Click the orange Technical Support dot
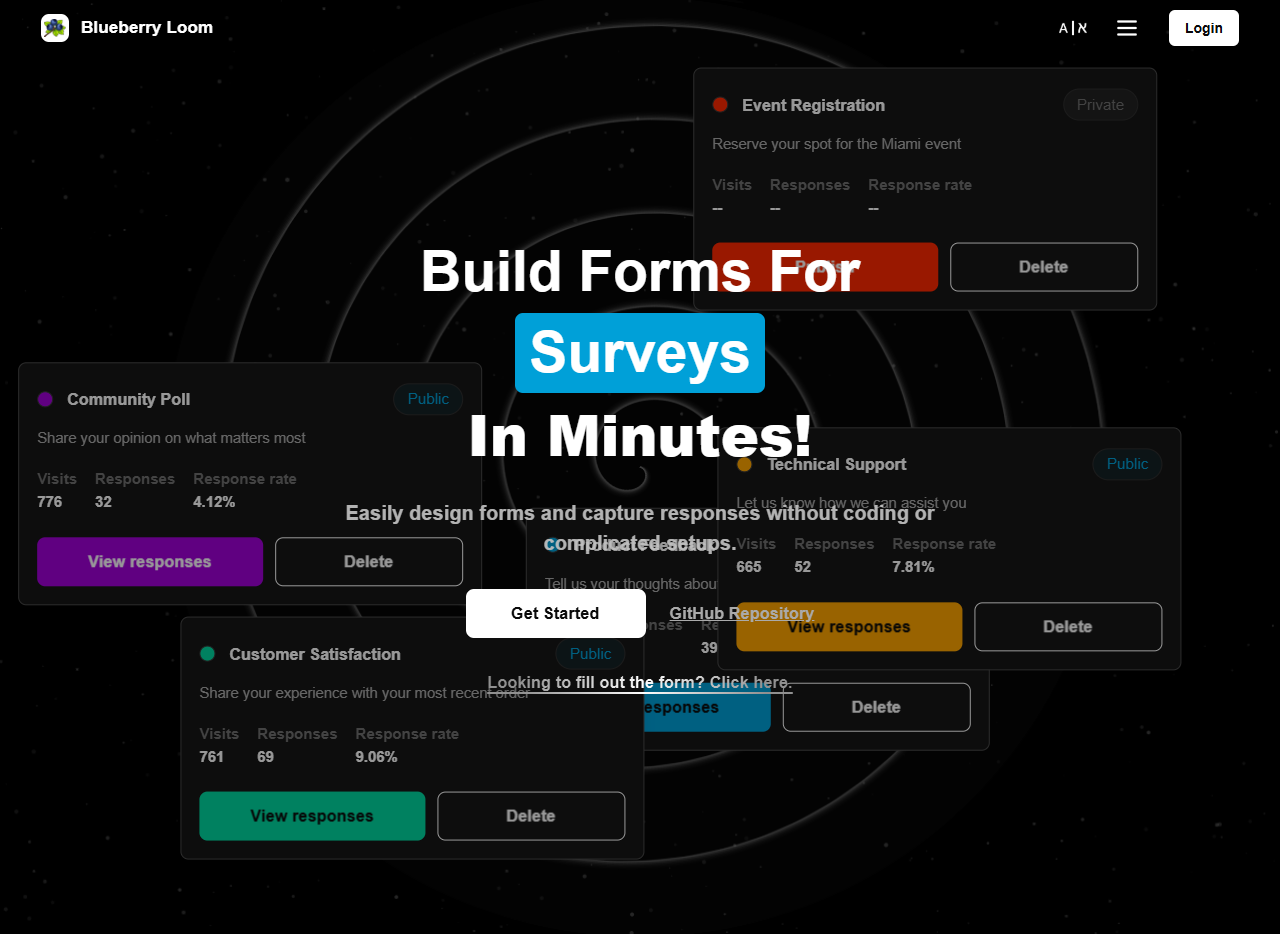The height and width of the screenshot is (934, 1280). (744, 464)
